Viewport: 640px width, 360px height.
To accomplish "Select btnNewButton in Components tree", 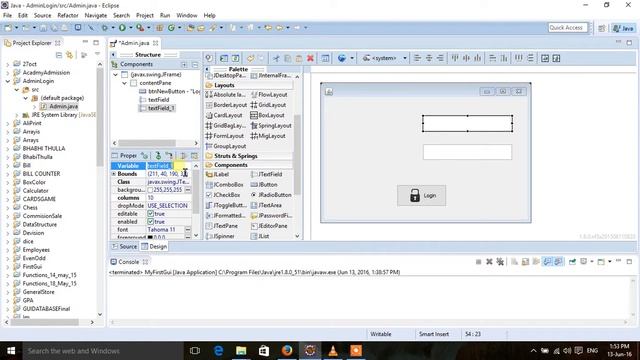I will pyautogui.click(x=169, y=91).
